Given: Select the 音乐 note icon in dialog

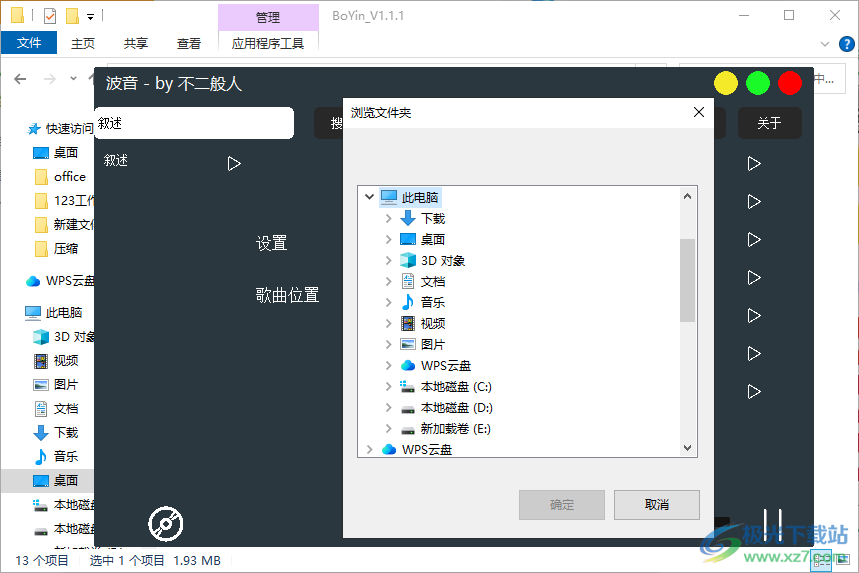Looking at the screenshot, I should [x=408, y=302].
